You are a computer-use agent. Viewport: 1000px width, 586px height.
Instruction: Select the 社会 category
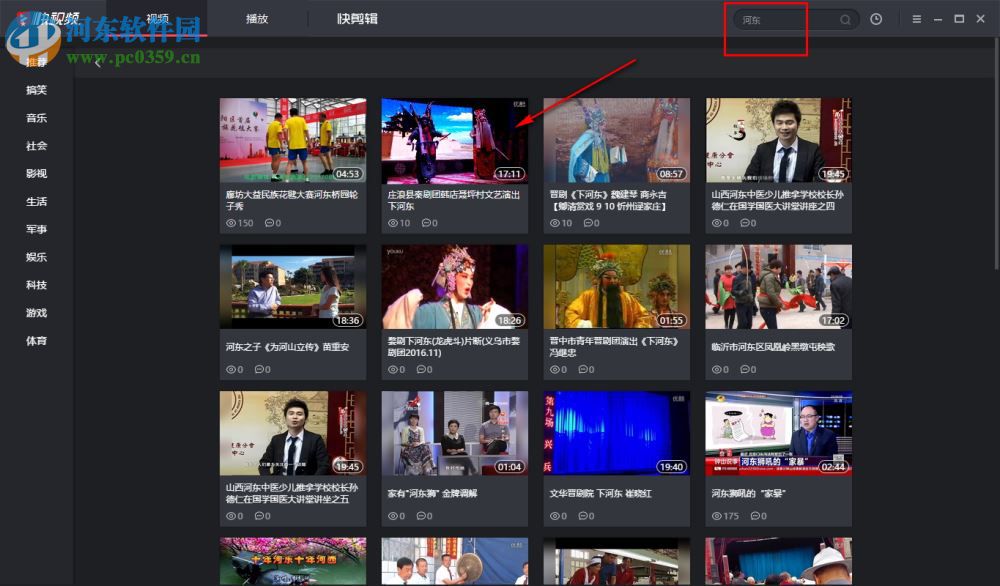36,145
